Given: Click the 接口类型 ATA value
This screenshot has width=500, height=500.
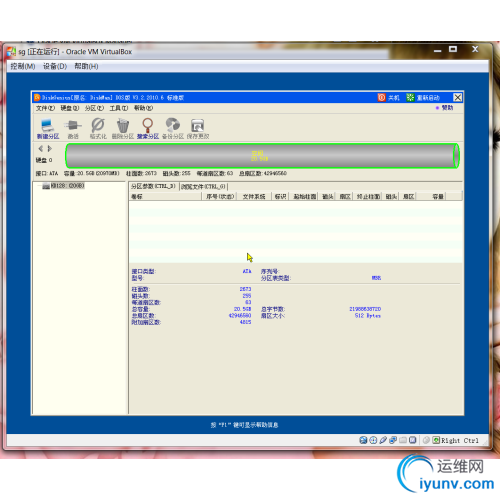Looking at the screenshot, I should [x=247, y=271].
